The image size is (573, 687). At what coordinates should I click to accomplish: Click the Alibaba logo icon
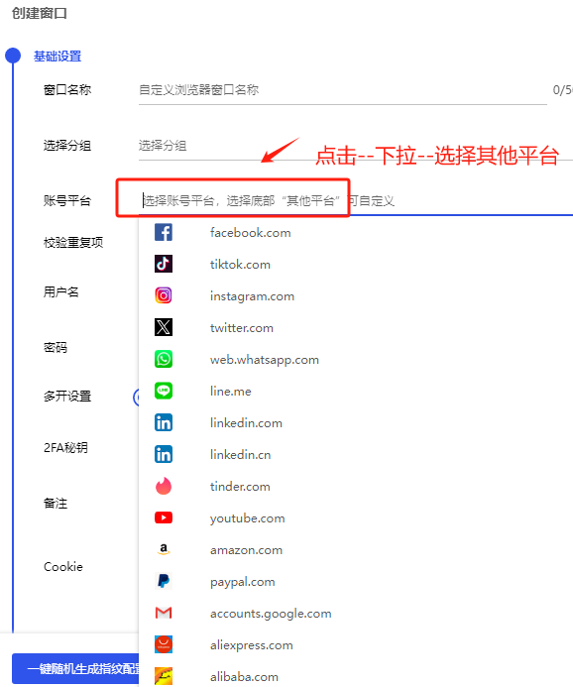(x=163, y=676)
